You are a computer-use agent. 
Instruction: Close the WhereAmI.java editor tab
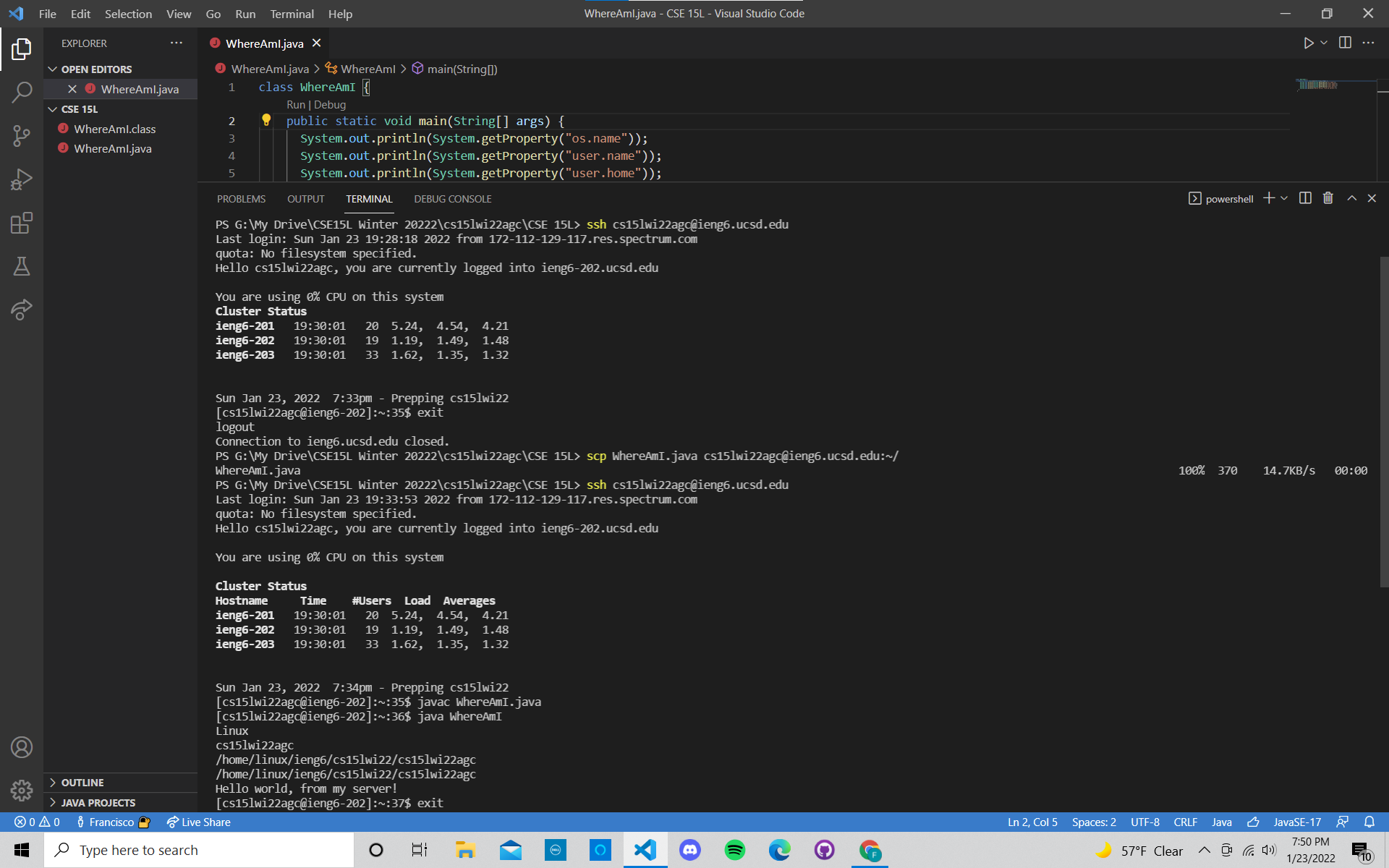point(316,43)
